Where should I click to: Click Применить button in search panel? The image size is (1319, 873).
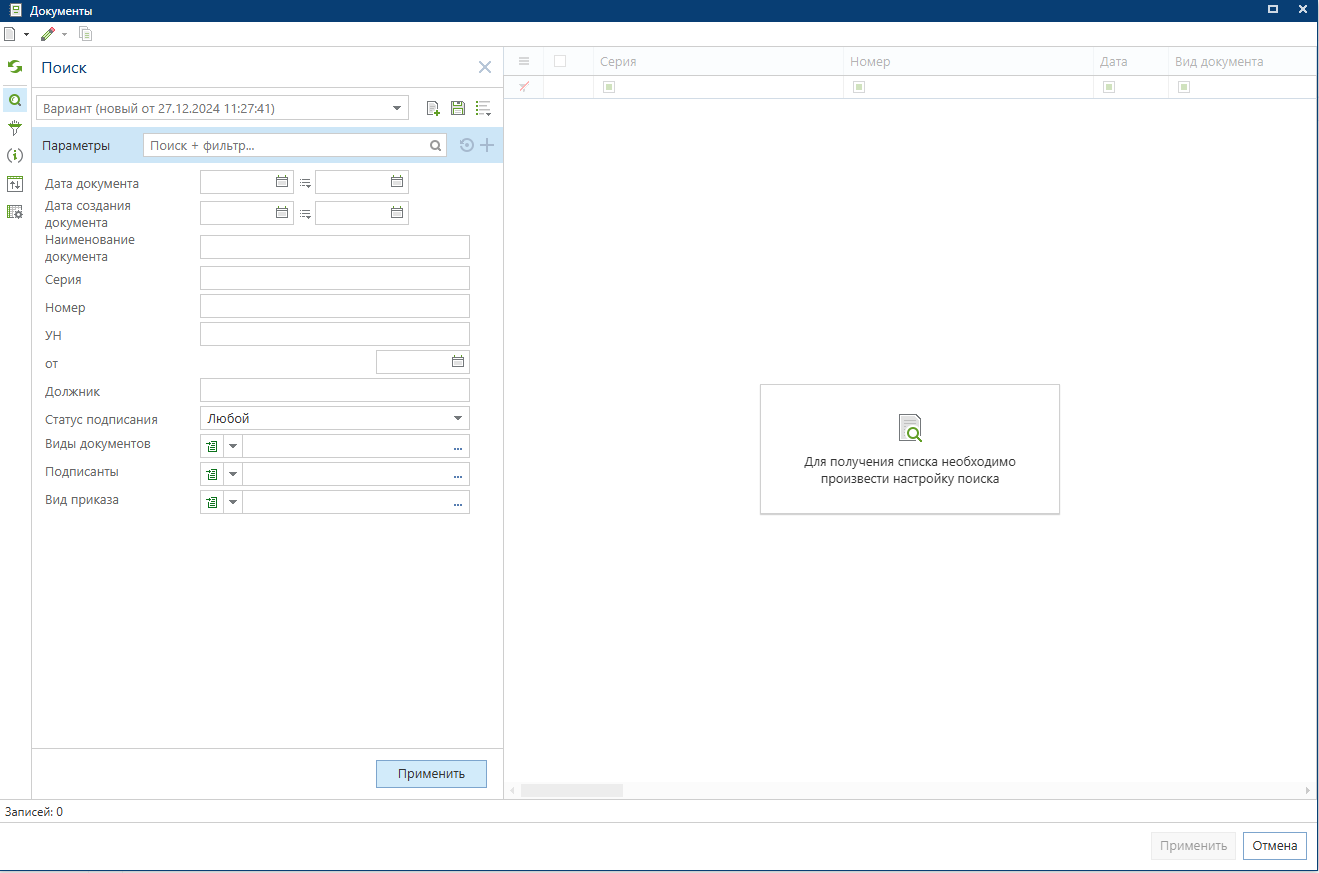coord(431,773)
